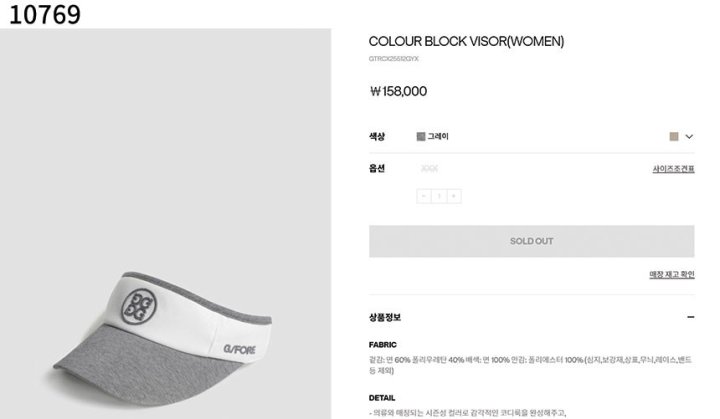This screenshot has width=720, height=419.
Task: Click the SOLD OUT button
Action: click(x=531, y=241)
